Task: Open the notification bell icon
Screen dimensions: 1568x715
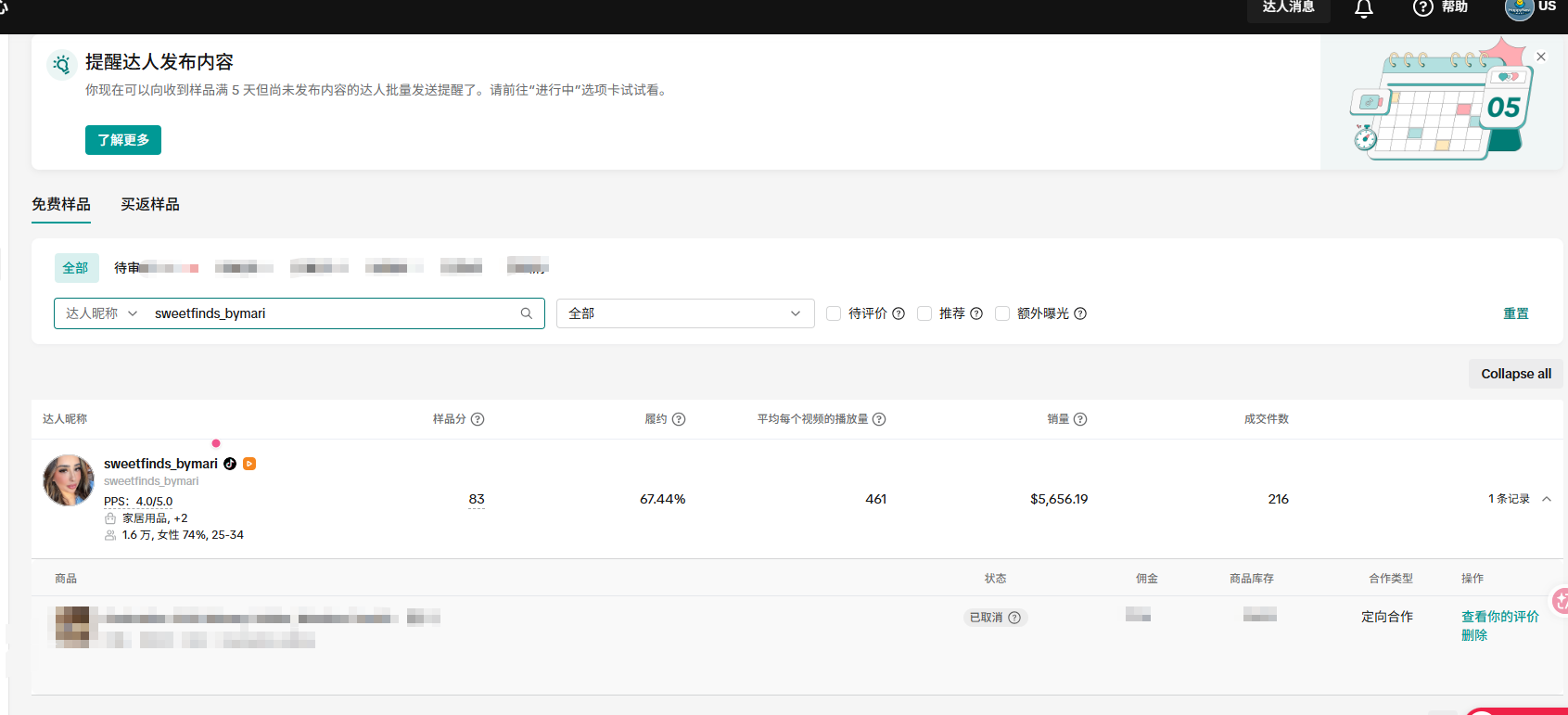Action: coord(1363,9)
